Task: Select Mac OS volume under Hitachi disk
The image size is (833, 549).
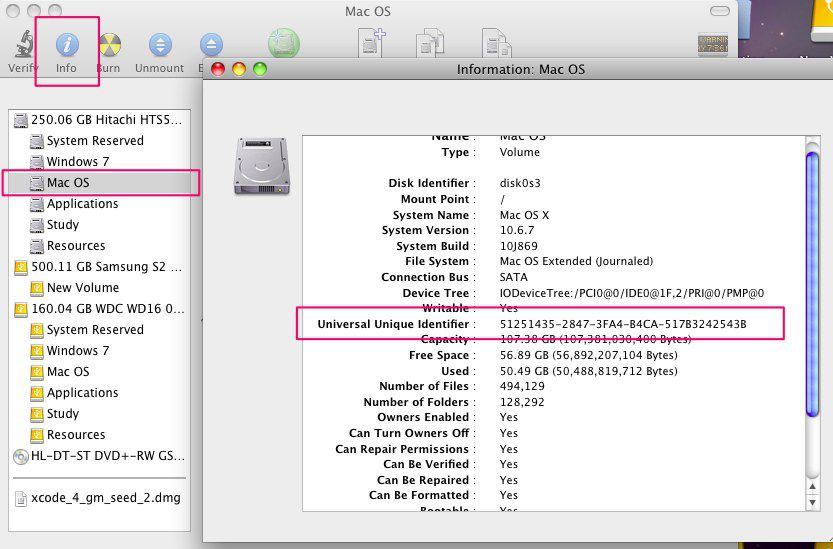Action: tap(101, 183)
